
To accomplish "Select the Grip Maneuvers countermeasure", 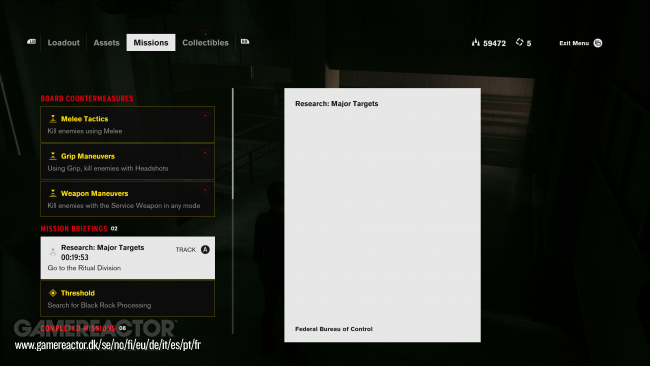I will (x=128, y=162).
